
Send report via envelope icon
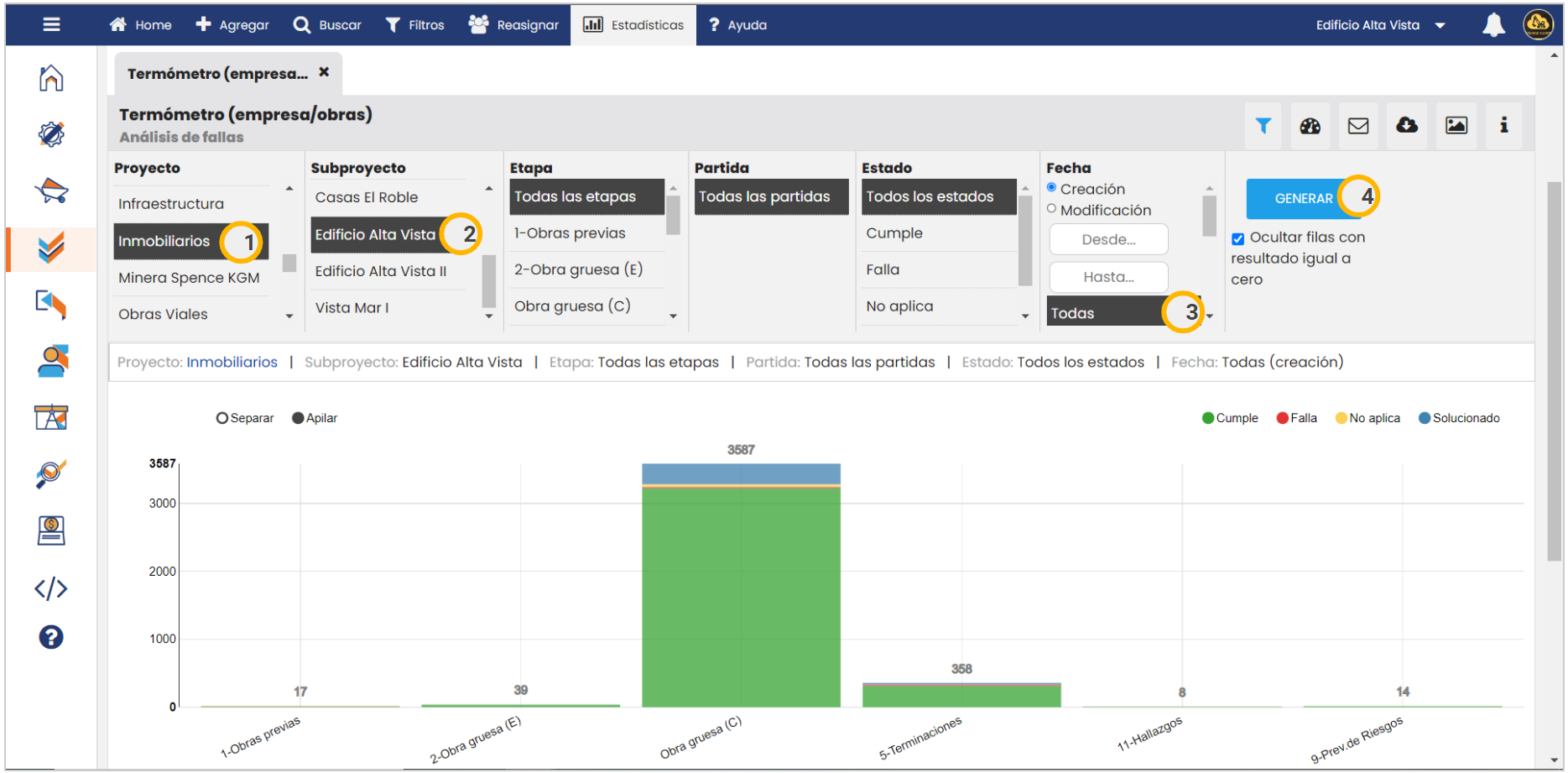click(1357, 126)
